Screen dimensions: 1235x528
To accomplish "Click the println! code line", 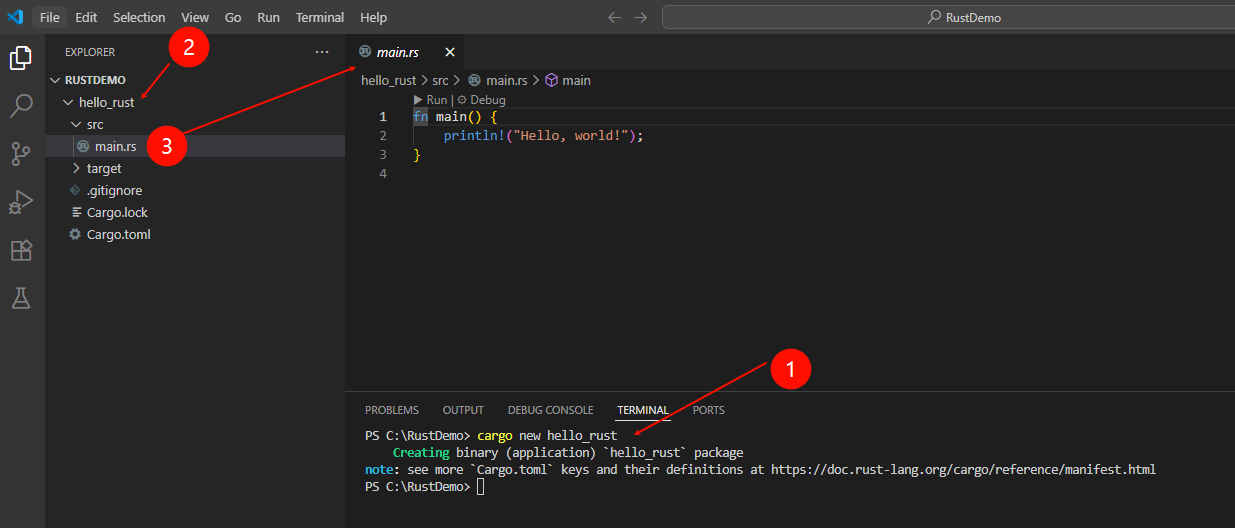I will pos(544,136).
